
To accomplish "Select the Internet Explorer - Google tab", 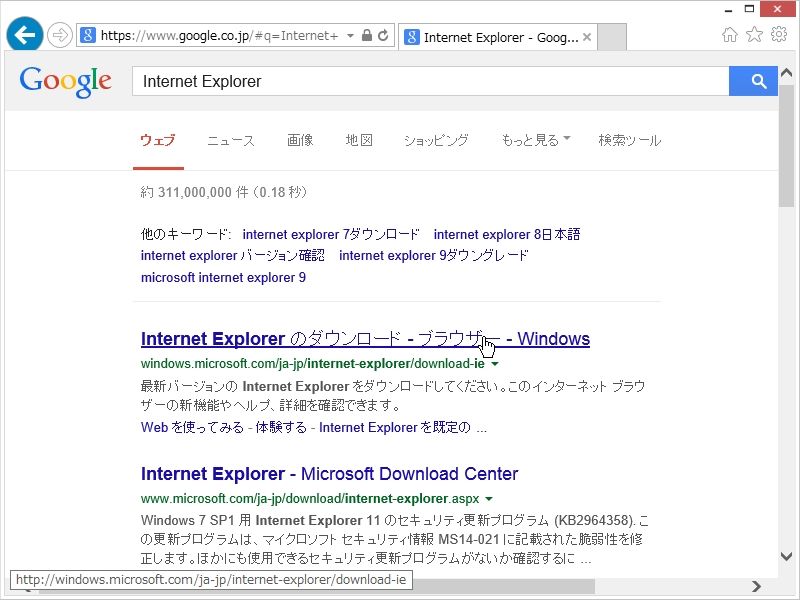I will point(497,37).
